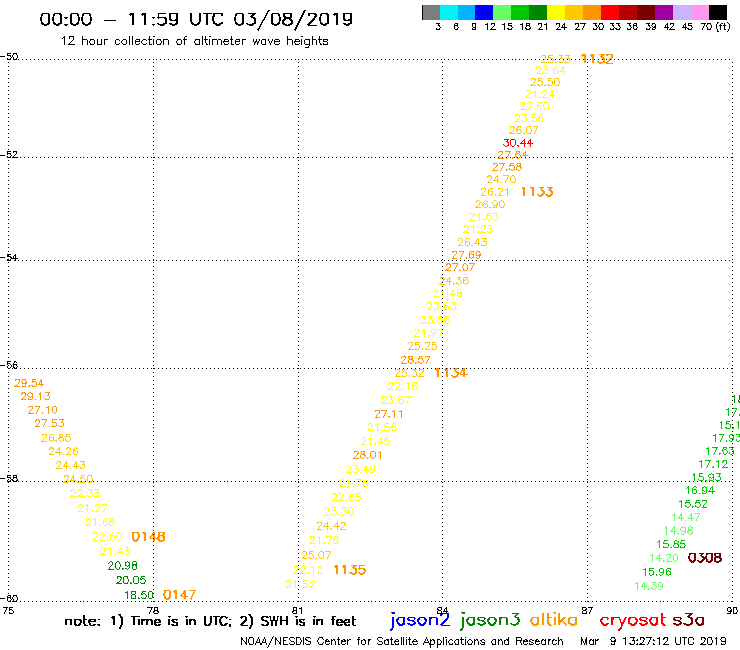This screenshot has height=650, width=740.
Task: Click the 24.26 wave height value
Action: pyautogui.click(x=64, y=451)
